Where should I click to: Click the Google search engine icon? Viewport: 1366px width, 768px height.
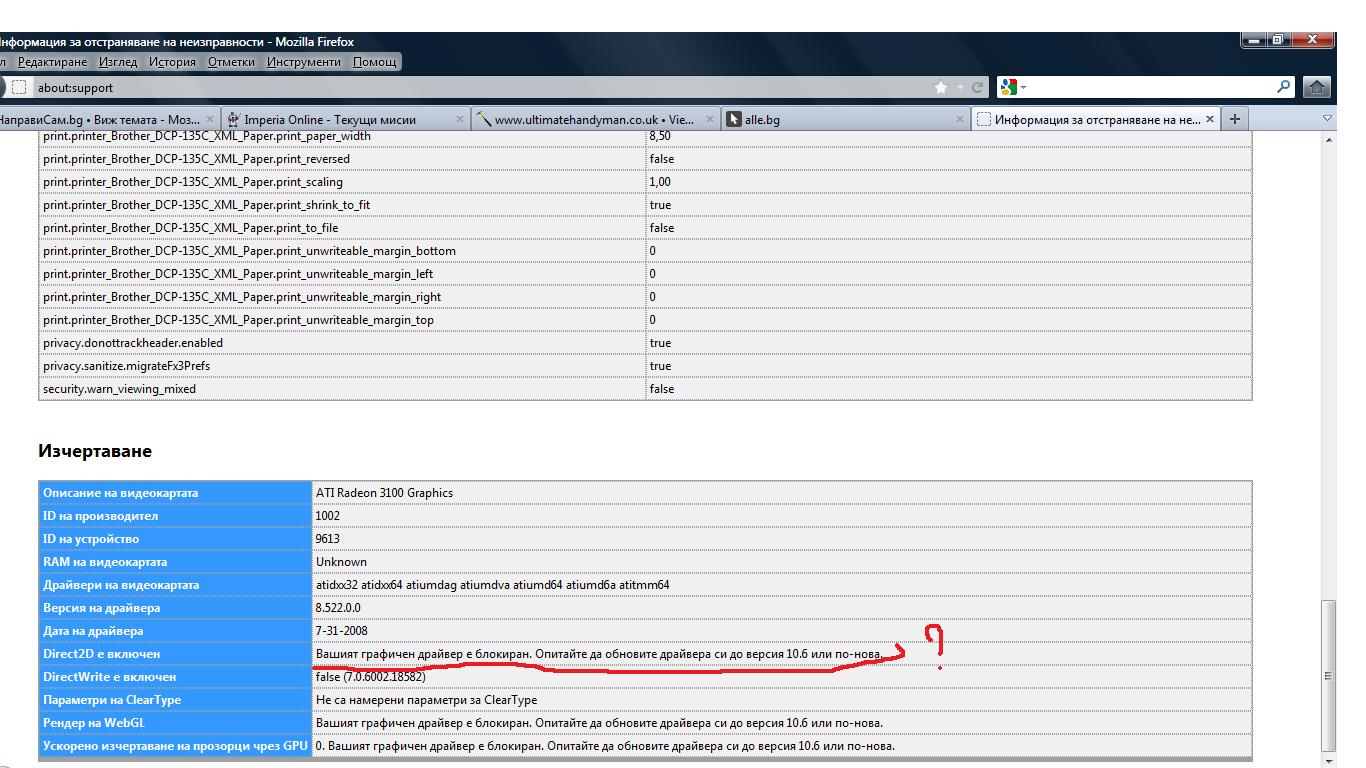click(x=1008, y=88)
